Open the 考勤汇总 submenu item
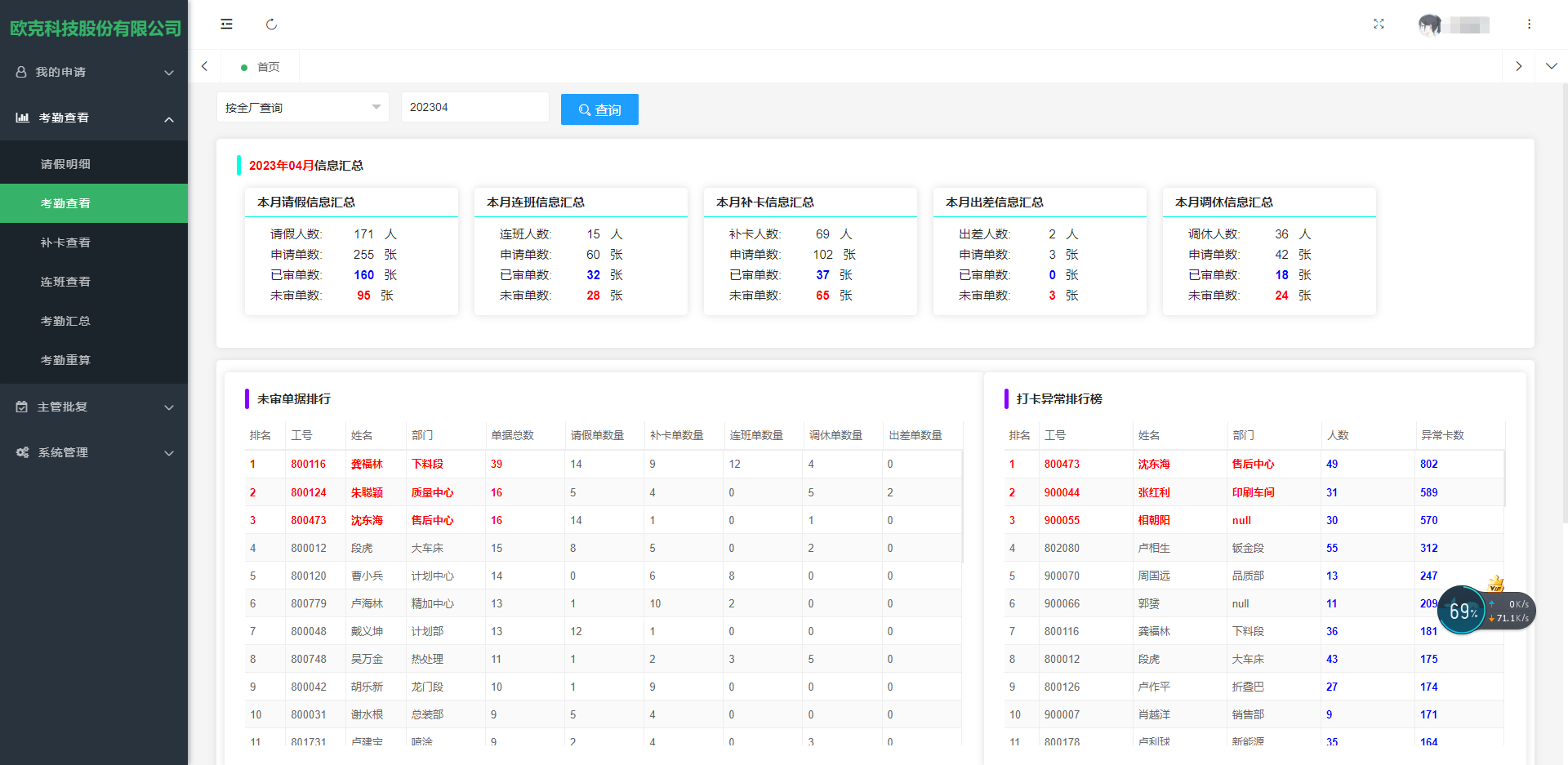Viewport: 1568px width, 765px height. (94, 321)
